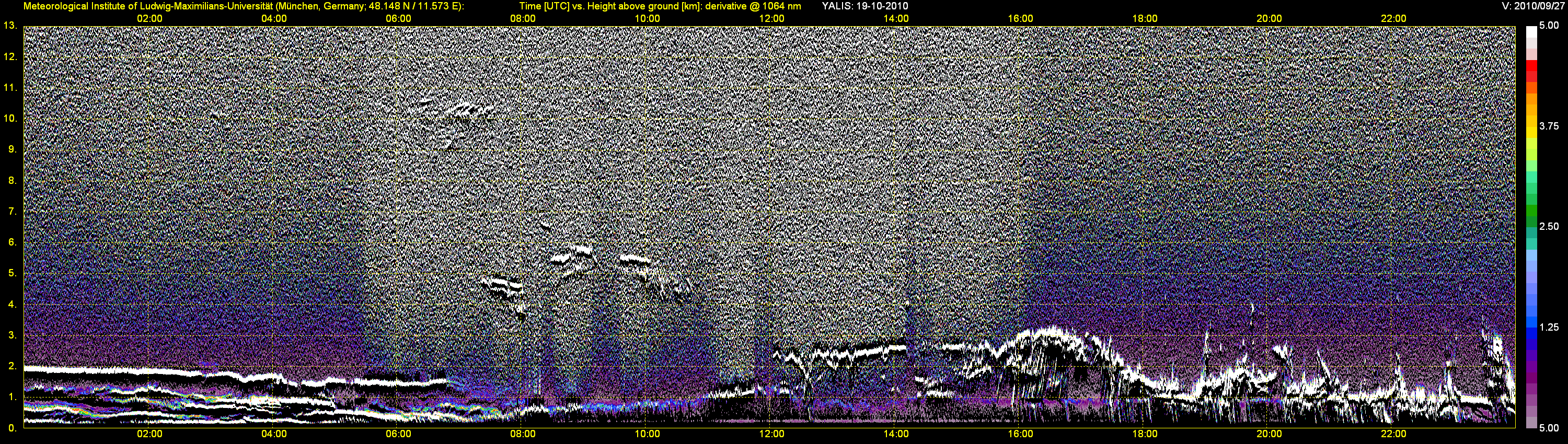Click the 12:00 label on the top time axis
Screen dimensions: 1568x444
(x=771, y=19)
